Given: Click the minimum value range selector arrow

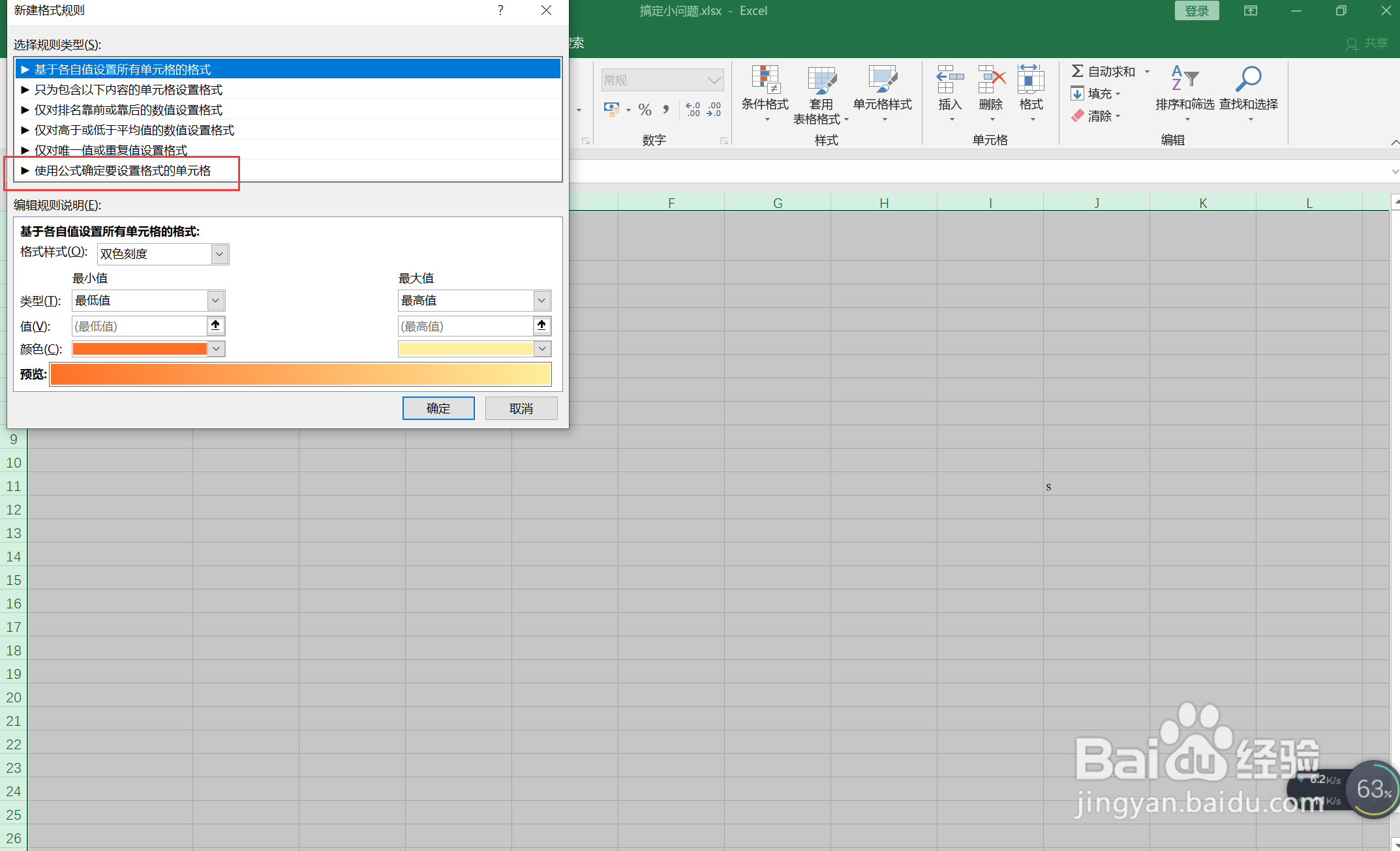Looking at the screenshot, I should [215, 325].
